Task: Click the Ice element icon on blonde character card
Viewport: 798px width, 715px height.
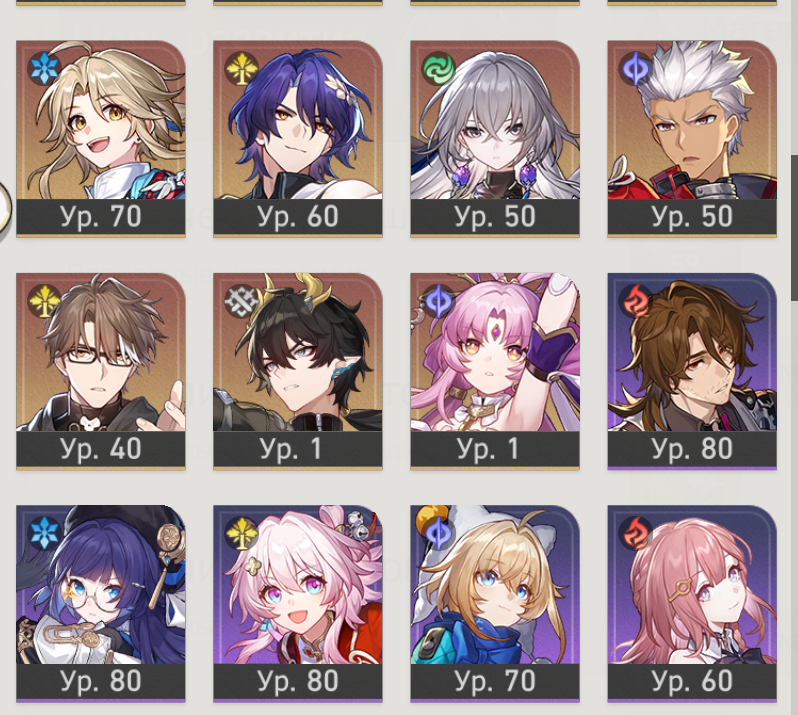Action: [45, 68]
